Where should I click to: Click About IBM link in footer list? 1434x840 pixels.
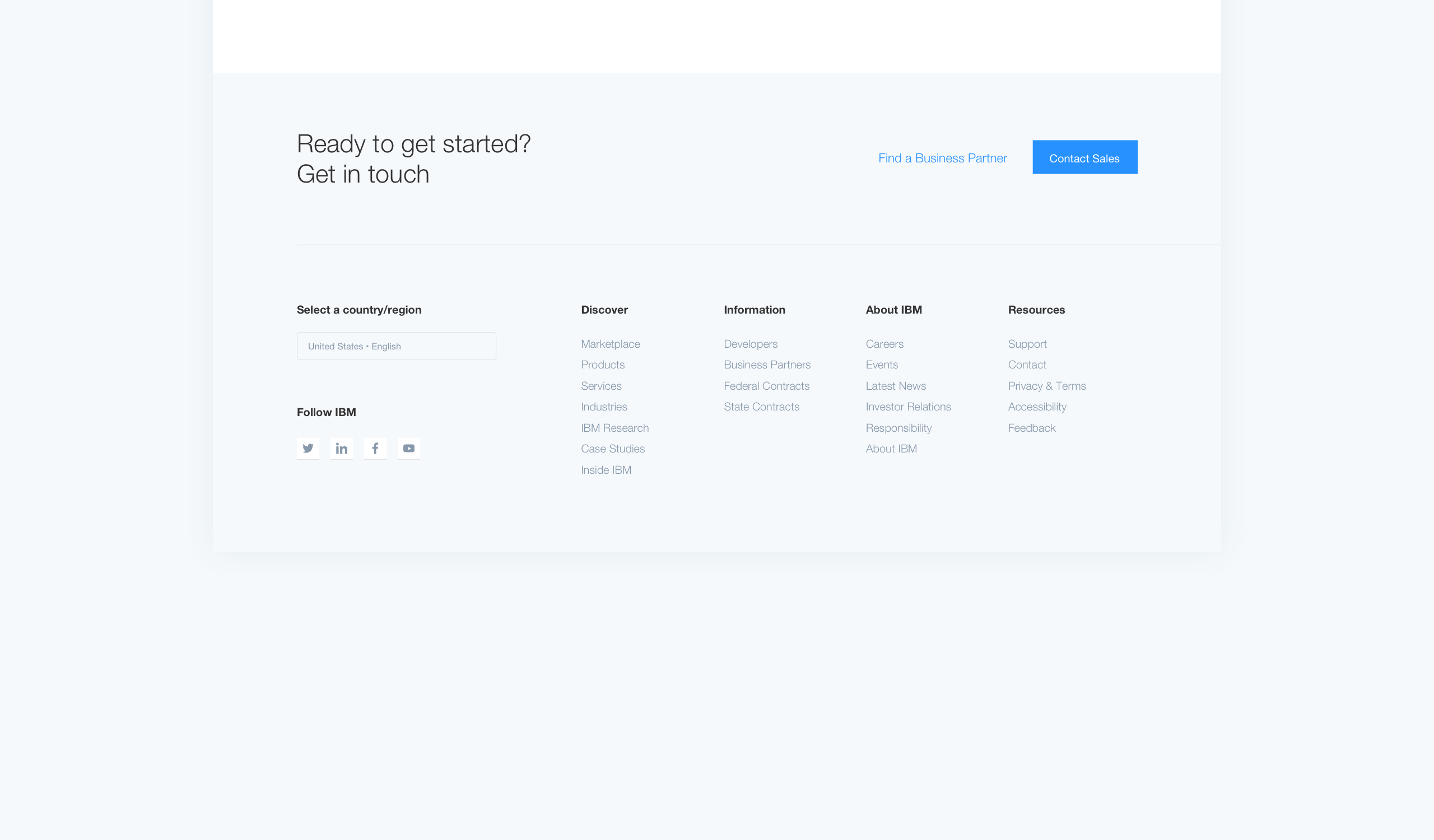coord(891,449)
